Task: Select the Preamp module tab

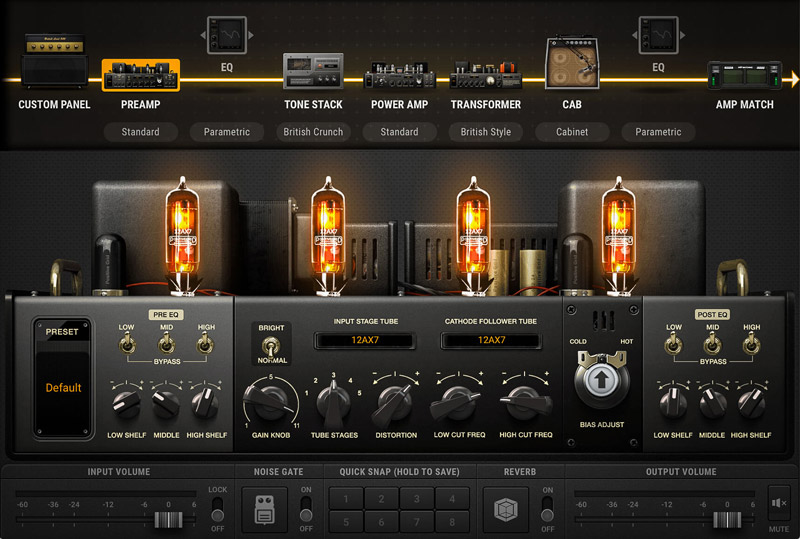Action: tap(140, 75)
